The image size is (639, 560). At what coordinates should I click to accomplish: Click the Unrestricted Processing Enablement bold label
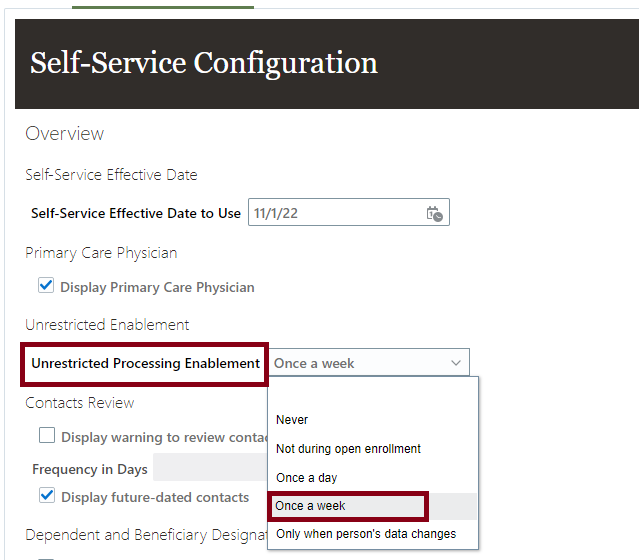coord(146,363)
